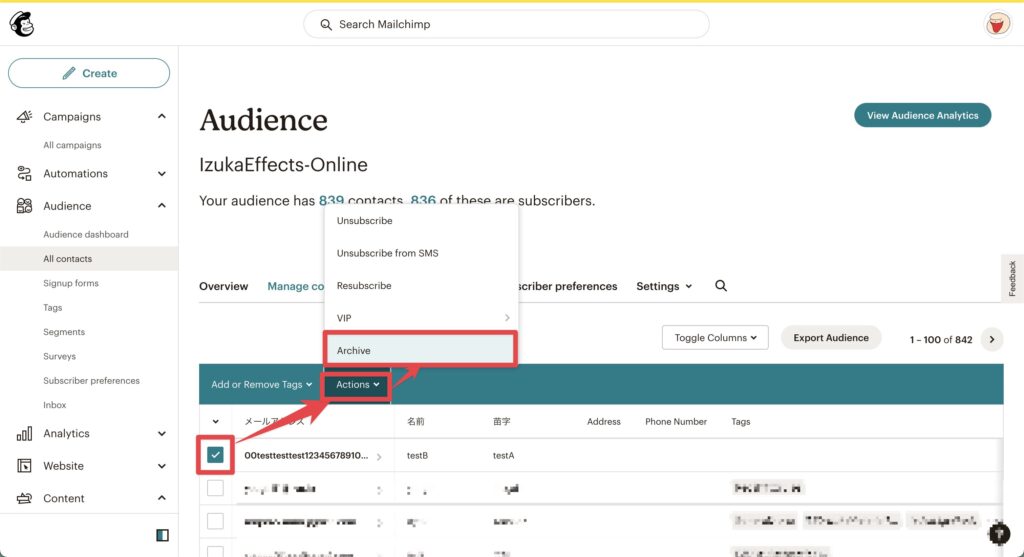Collapse the Campaigns section chevron
This screenshot has height=557, width=1024.
tap(162, 116)
